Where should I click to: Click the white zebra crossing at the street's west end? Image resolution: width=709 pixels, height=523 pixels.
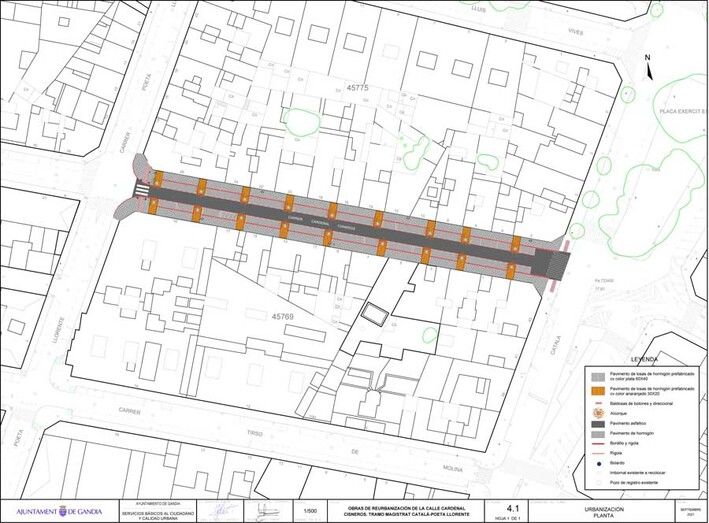(x=142, y=191)
